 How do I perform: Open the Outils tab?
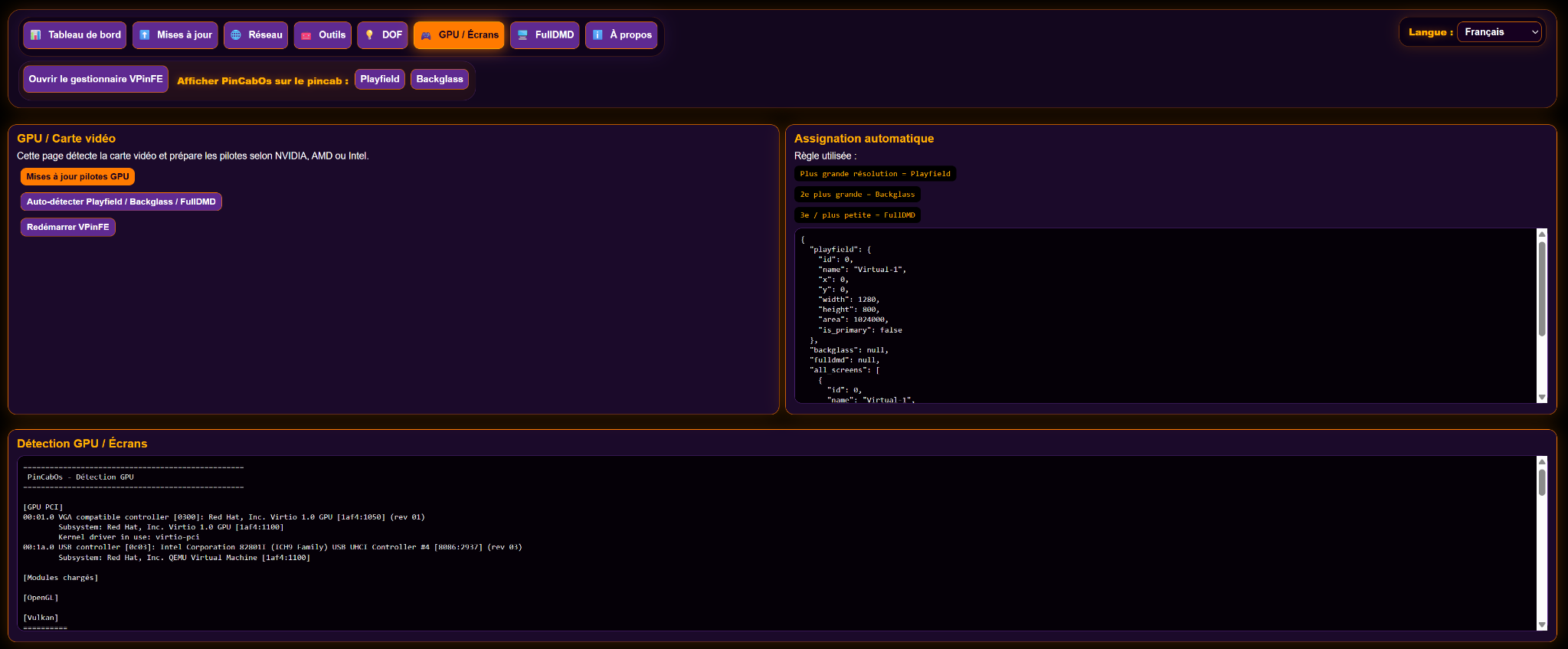pos(322,35)
